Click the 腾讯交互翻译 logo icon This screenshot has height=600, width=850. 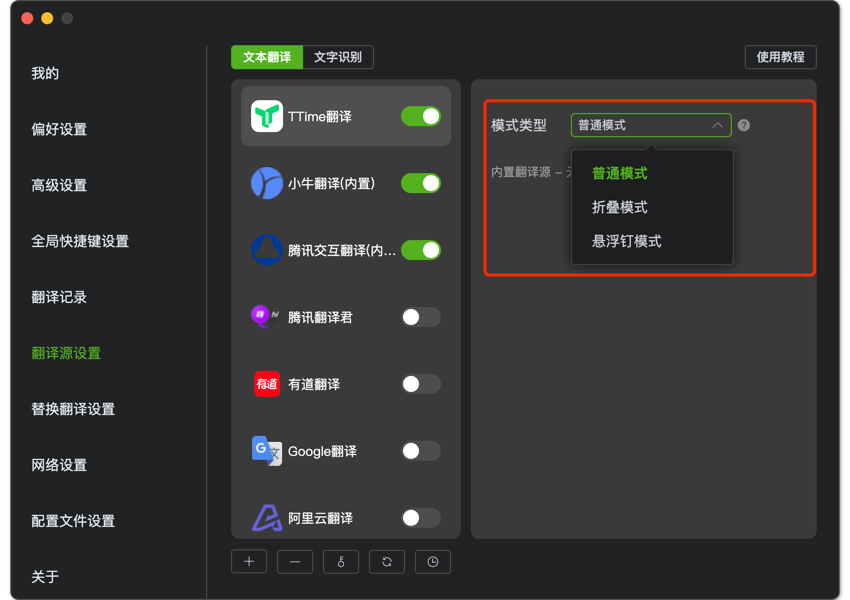coord(267,250)
